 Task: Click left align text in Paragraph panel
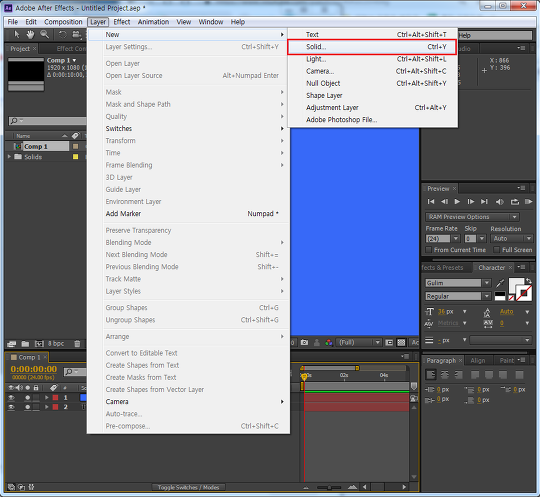tap(431, 374)
